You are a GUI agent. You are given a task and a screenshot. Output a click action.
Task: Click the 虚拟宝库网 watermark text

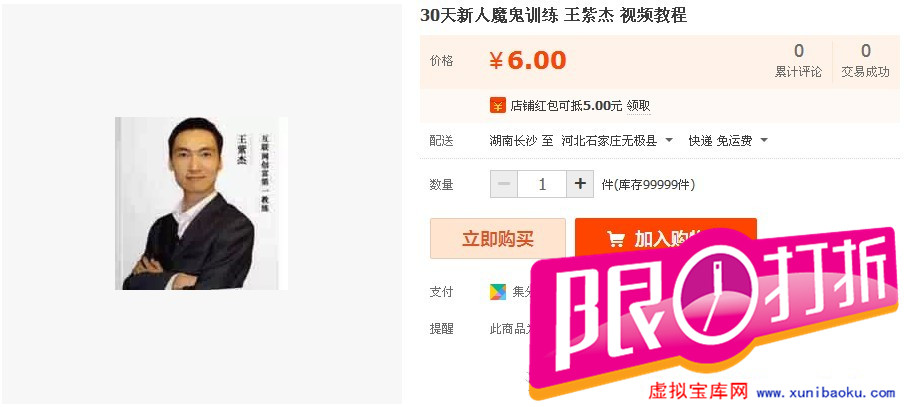(x=698, y=392)
